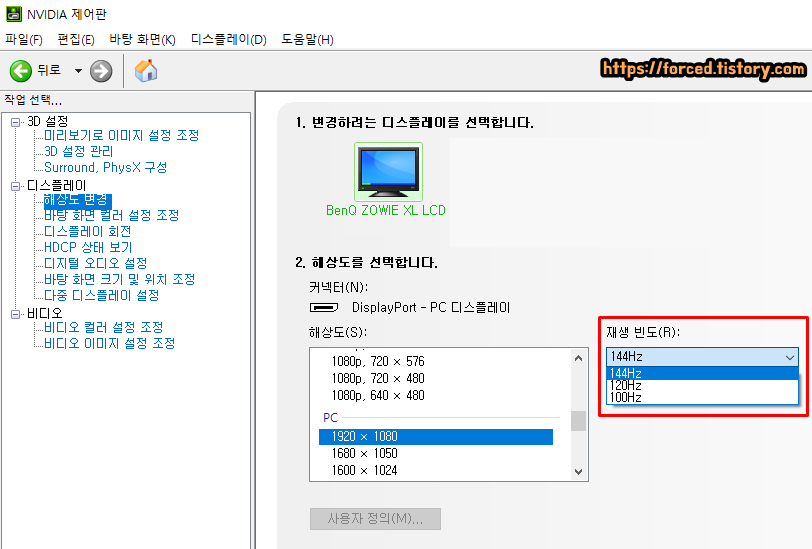Open 바탕 화면 컬러 설정 조정
Screen dimensions: 812x549
111,215
